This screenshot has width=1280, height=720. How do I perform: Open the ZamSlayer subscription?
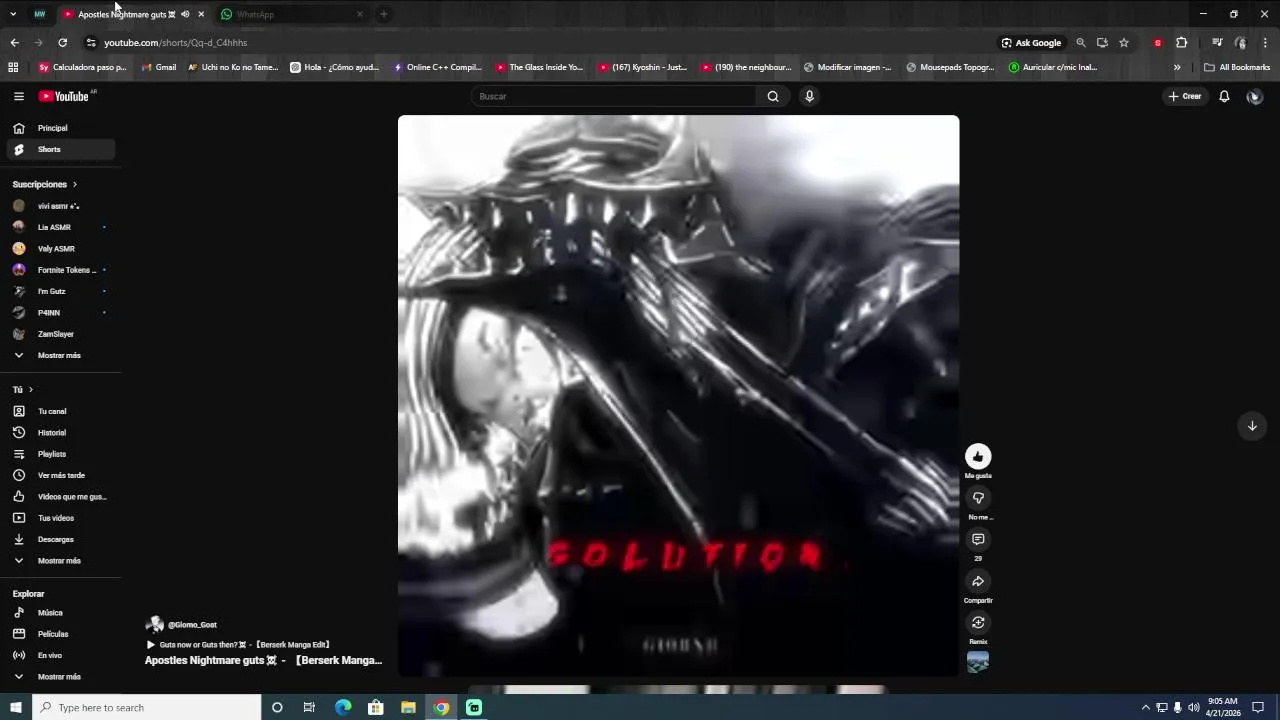point(61,334)
